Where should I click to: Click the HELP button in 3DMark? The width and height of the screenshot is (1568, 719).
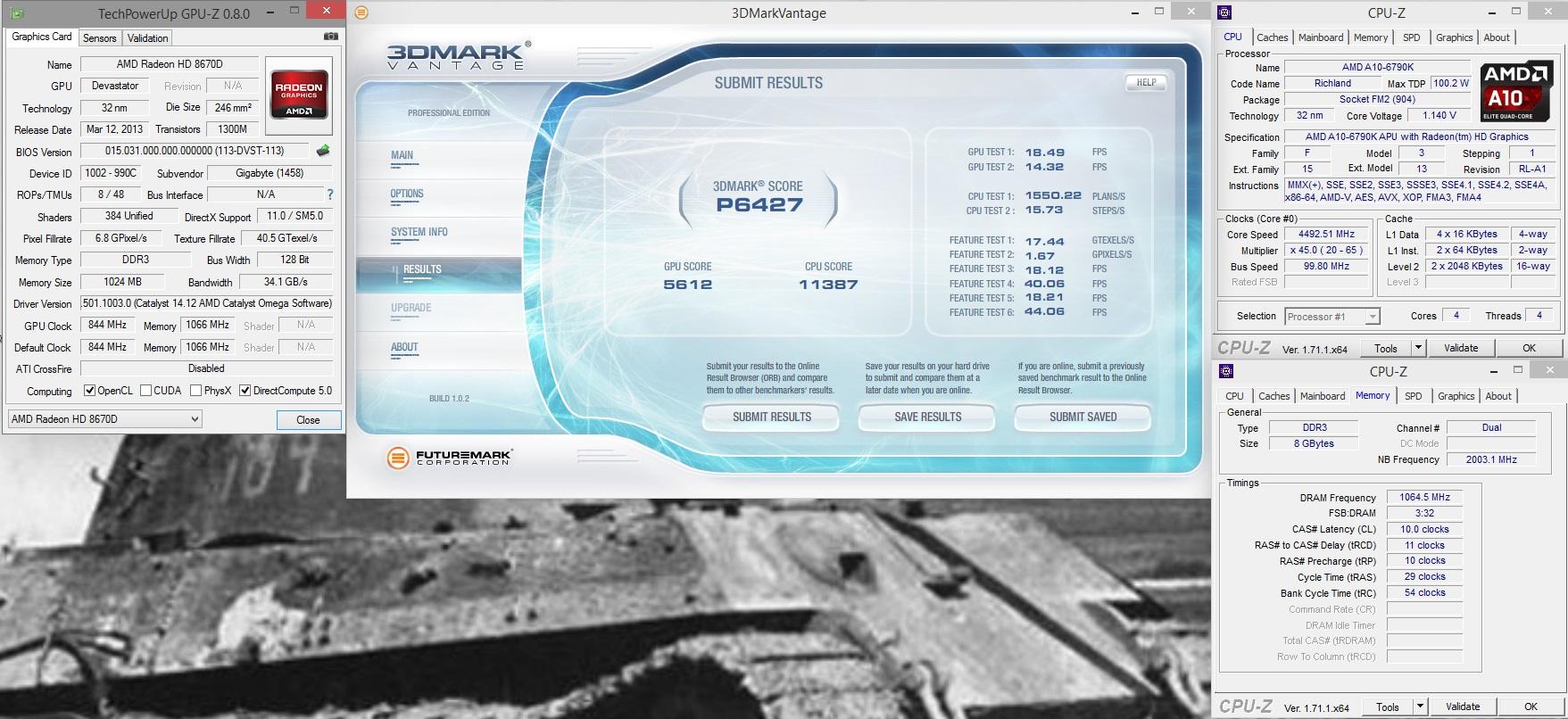(x=1146, y=82)
